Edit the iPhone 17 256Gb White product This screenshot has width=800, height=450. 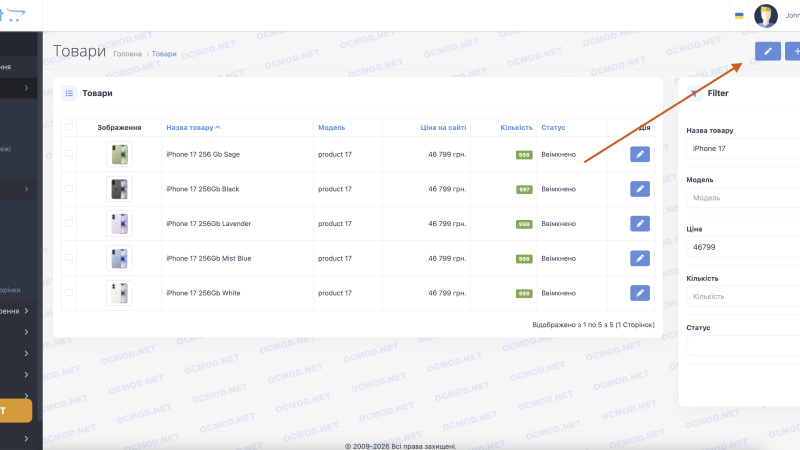640,293
